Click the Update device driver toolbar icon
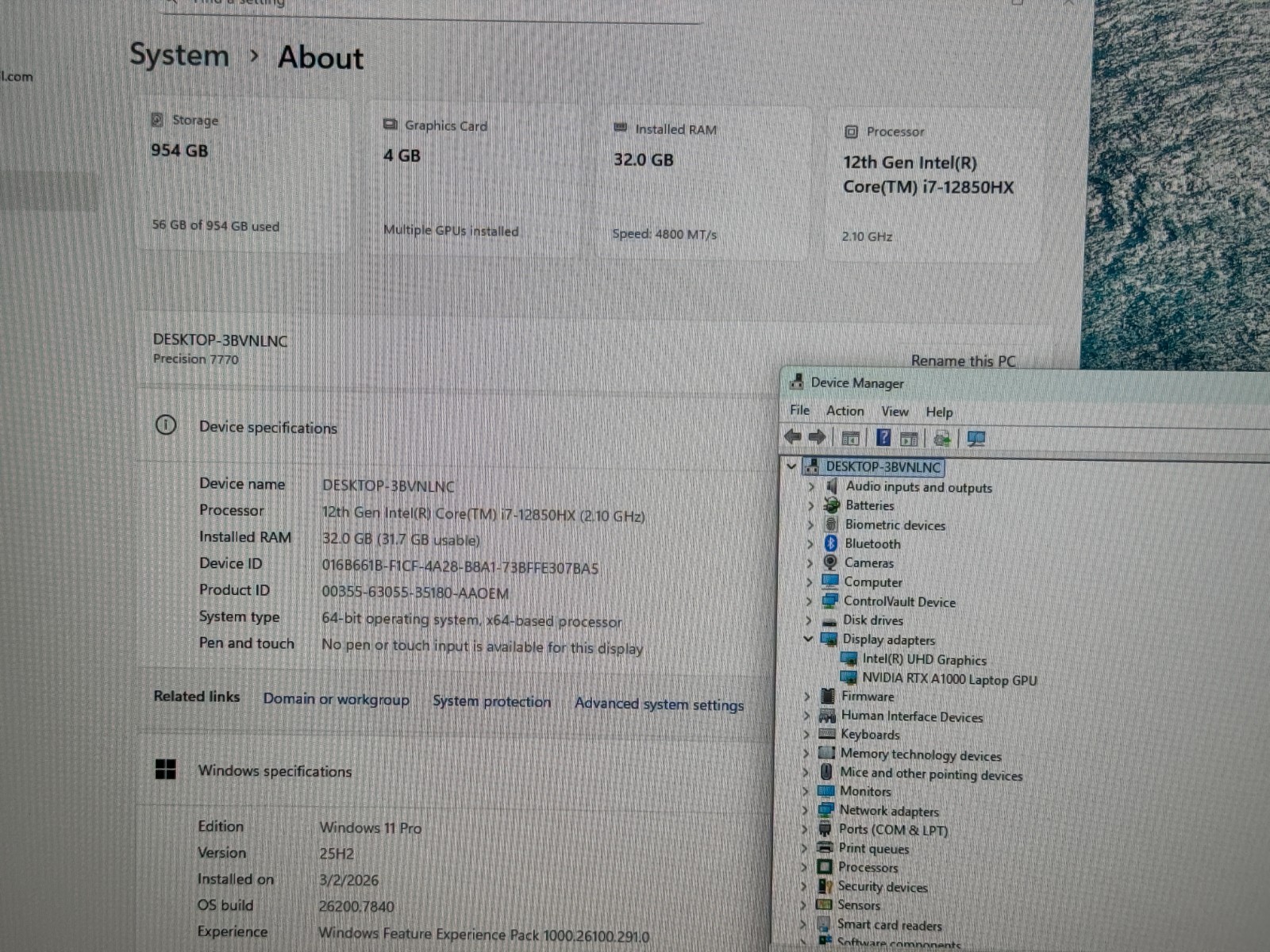Viewport: 1270px width, 952px height. pos(942,439)
